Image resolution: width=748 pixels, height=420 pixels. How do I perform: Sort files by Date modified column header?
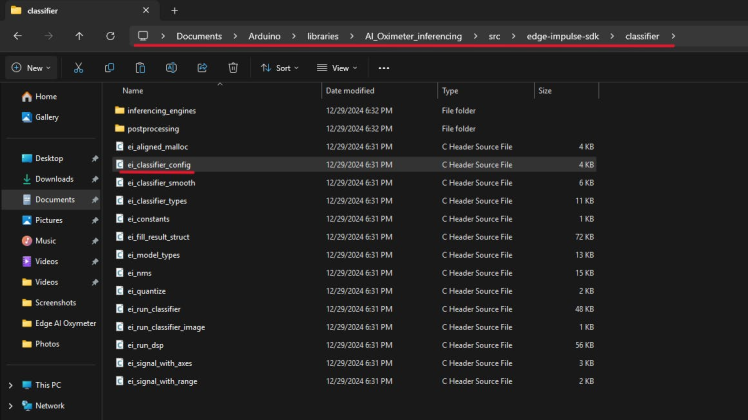[349, 91]
